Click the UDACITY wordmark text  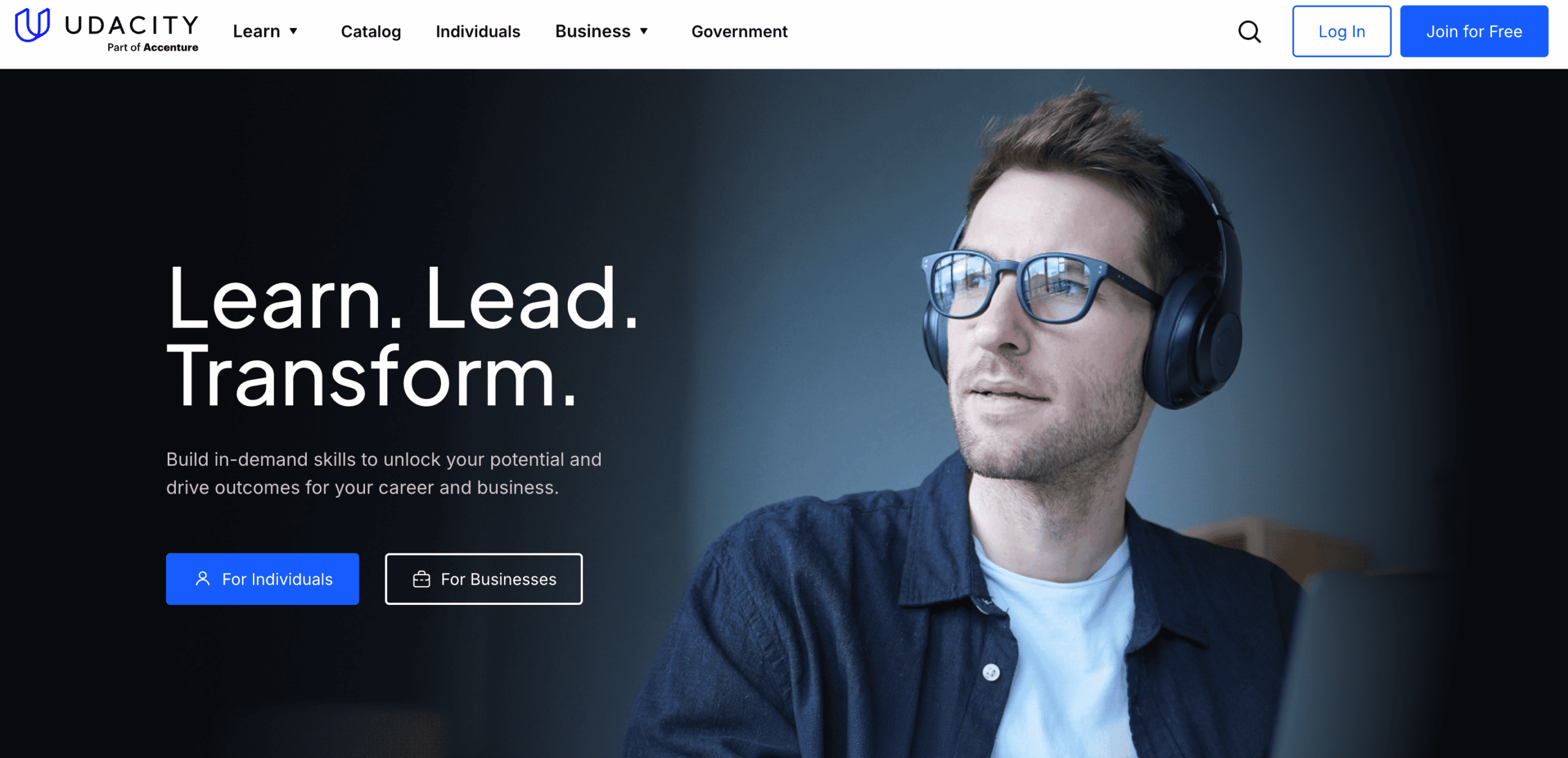(131, 25)
